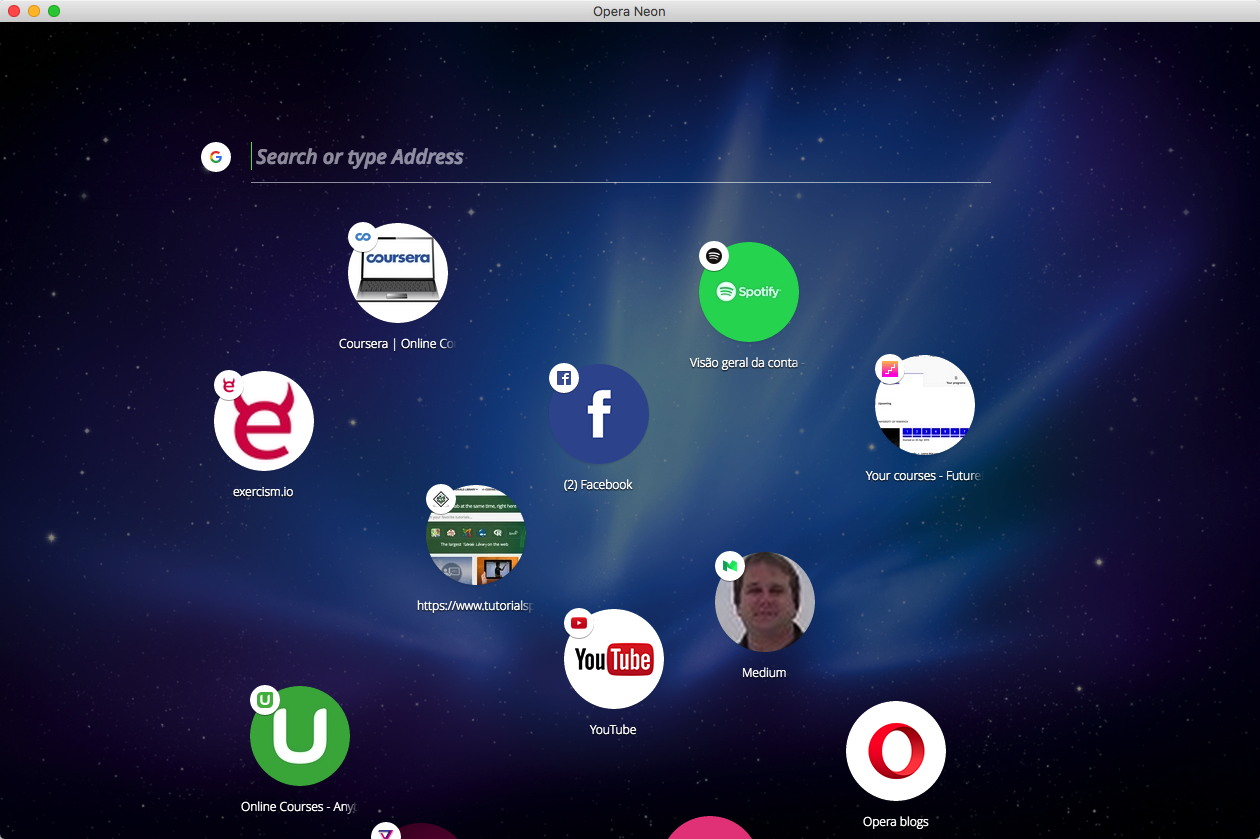Open the Spotify speed dial bubble
The height and width of the screenshot is (839, 1260).
tap(749, 292)
